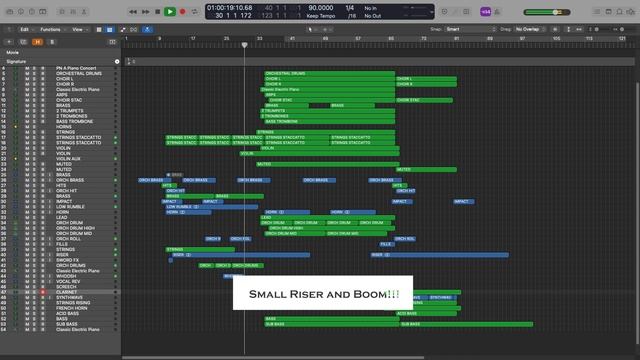Record-enable the CLARINET track
This screenshot has height=360, width=640.
(x=42, y=292)
